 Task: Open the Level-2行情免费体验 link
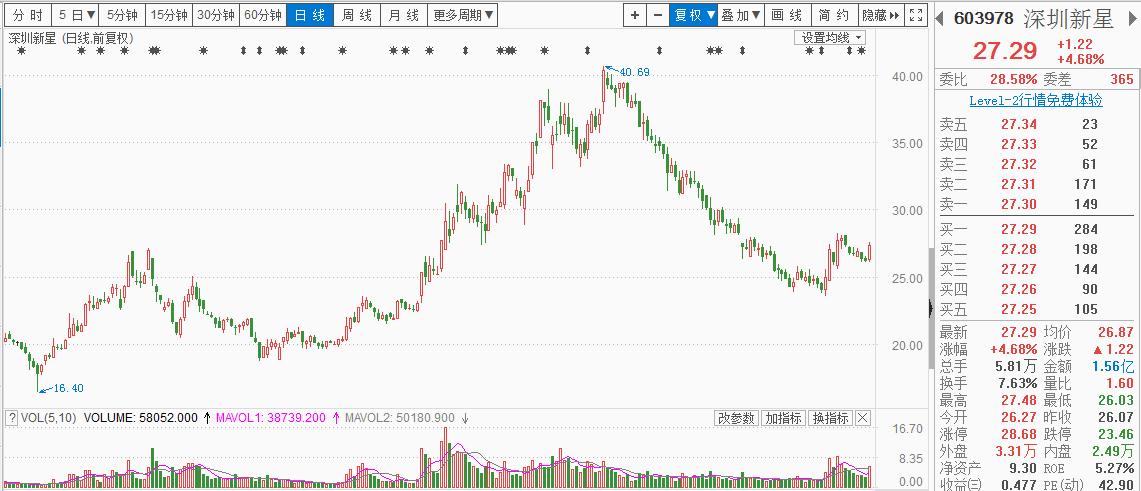[1036, 100]
